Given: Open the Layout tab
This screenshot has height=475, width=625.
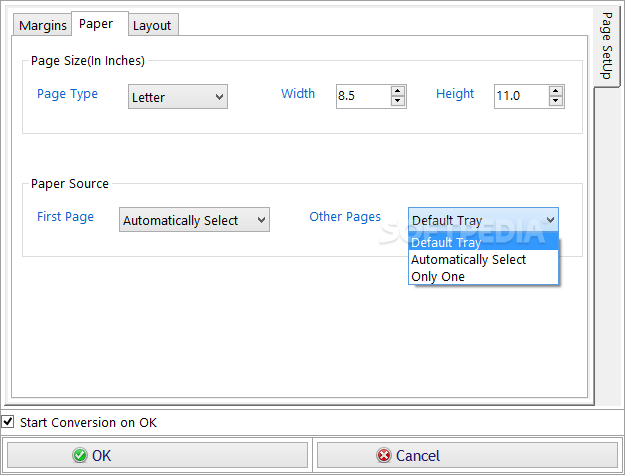Looking at the screenshot, I should point(153,25).
